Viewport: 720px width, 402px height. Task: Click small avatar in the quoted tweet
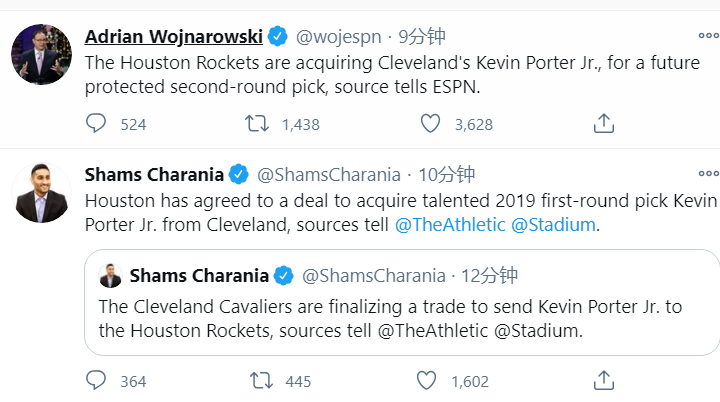pyautogui.click(x=111, y=276)
